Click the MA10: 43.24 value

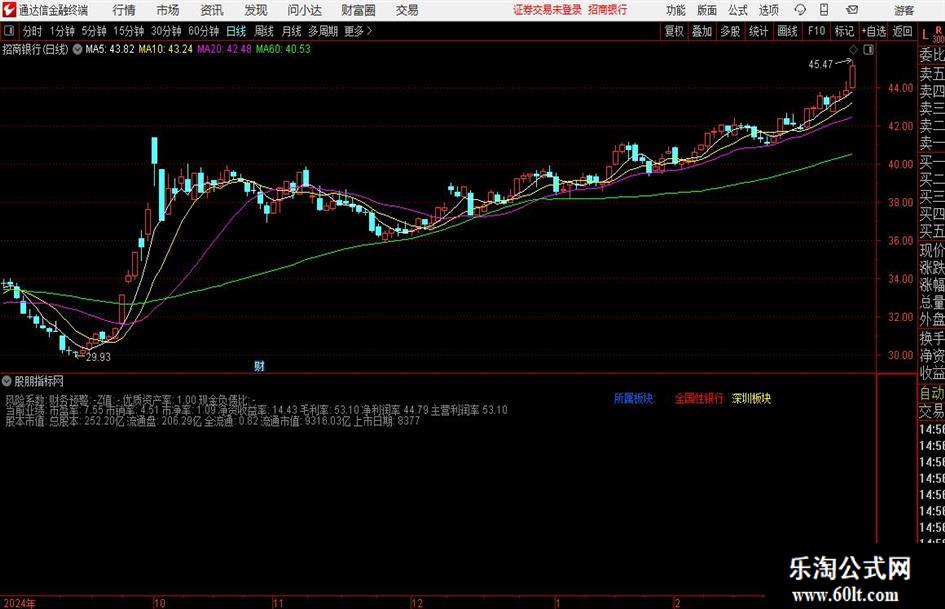click(x=165, y=49)
